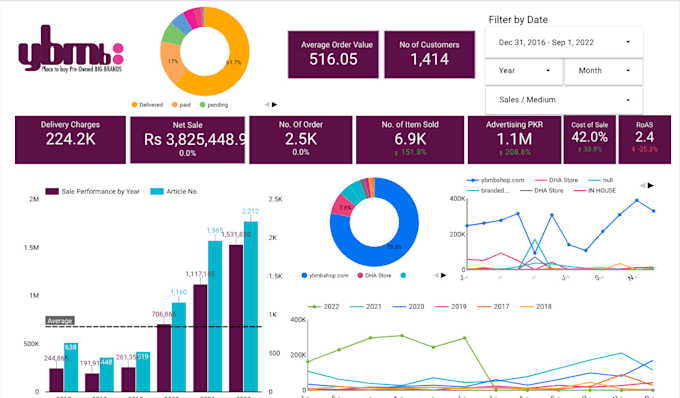Click the 2,212 bar value label
The width and height of the screenshot is (680, 398).
coord(250,212)
